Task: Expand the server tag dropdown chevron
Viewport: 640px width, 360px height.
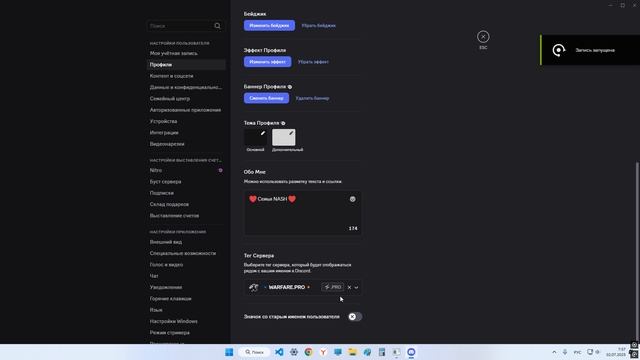Action: [x=356, y=287]
